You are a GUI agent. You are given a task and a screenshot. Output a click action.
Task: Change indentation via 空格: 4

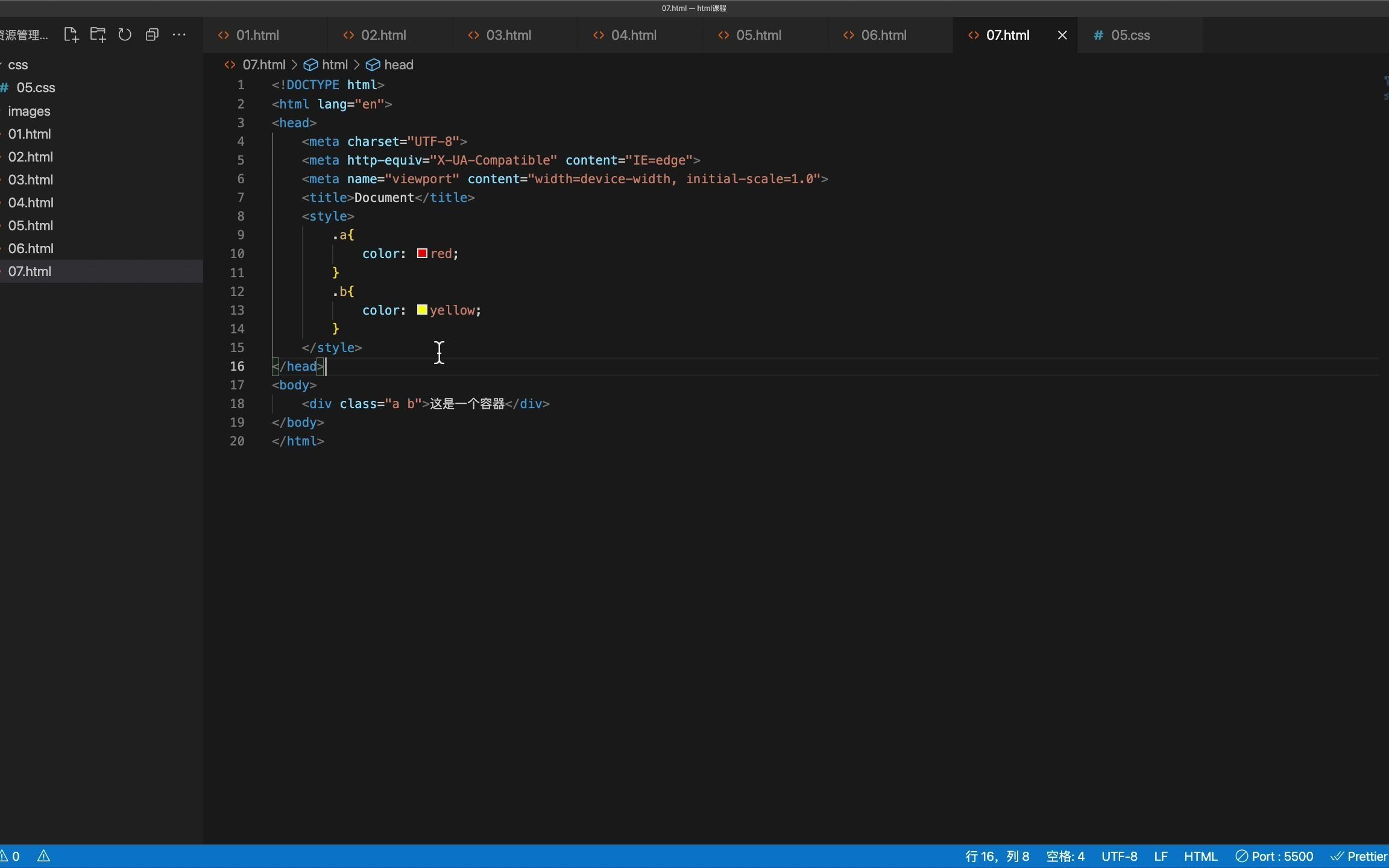[1065, 856]
